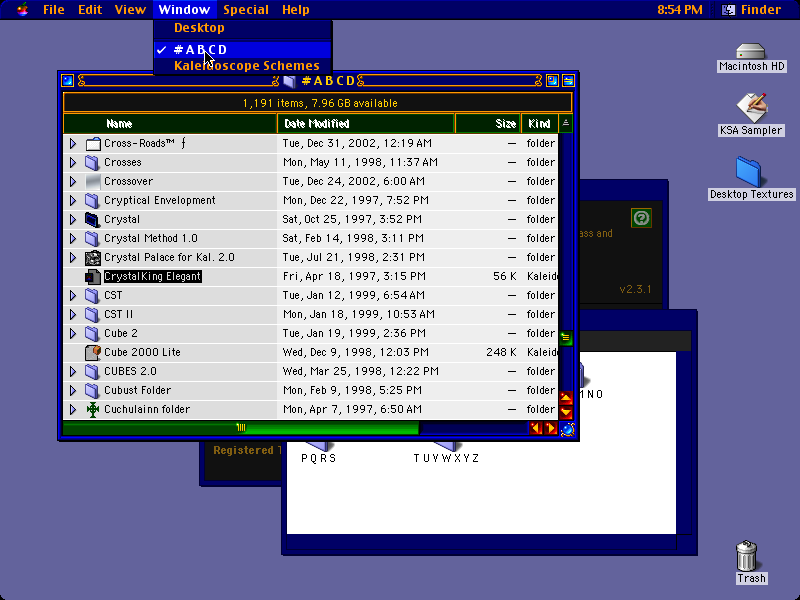Screen dimensions: 800x600
Task: Select the Cube 2000 Lite scheme icon
Action: pyautogui.click(x=93, y=352)
